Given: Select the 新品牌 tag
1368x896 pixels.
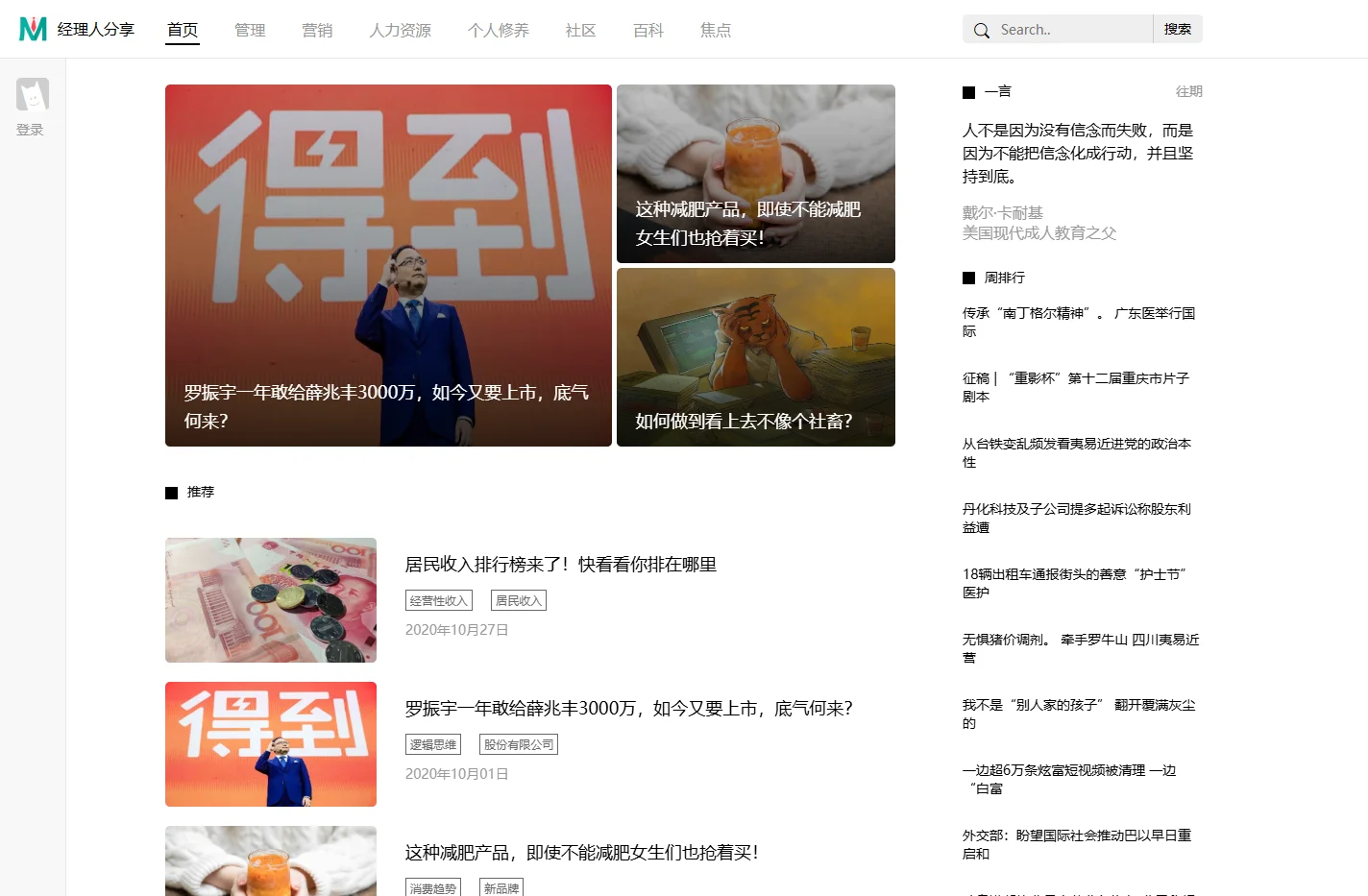Looking at the screenshot, I should click(x=501, y=888).
